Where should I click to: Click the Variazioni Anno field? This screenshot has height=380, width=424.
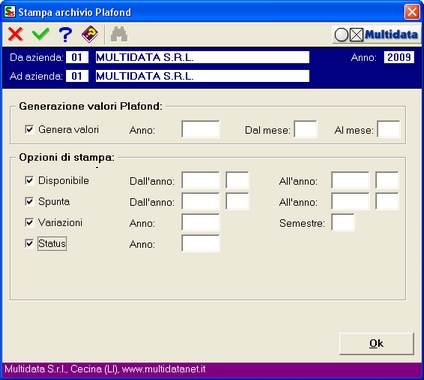[200, 222]
